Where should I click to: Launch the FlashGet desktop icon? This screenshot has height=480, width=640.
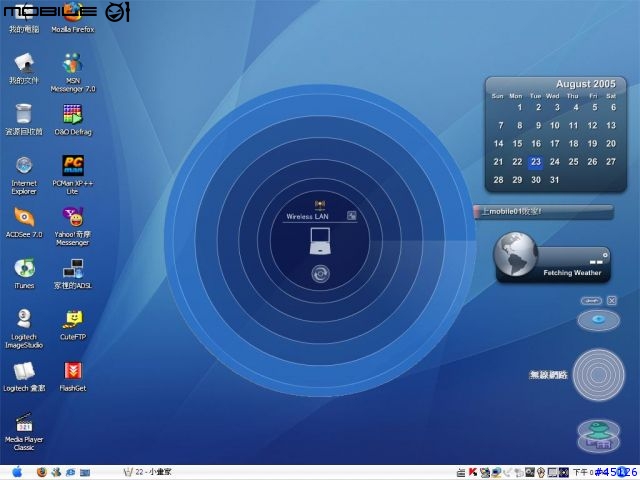coord(73,376)
